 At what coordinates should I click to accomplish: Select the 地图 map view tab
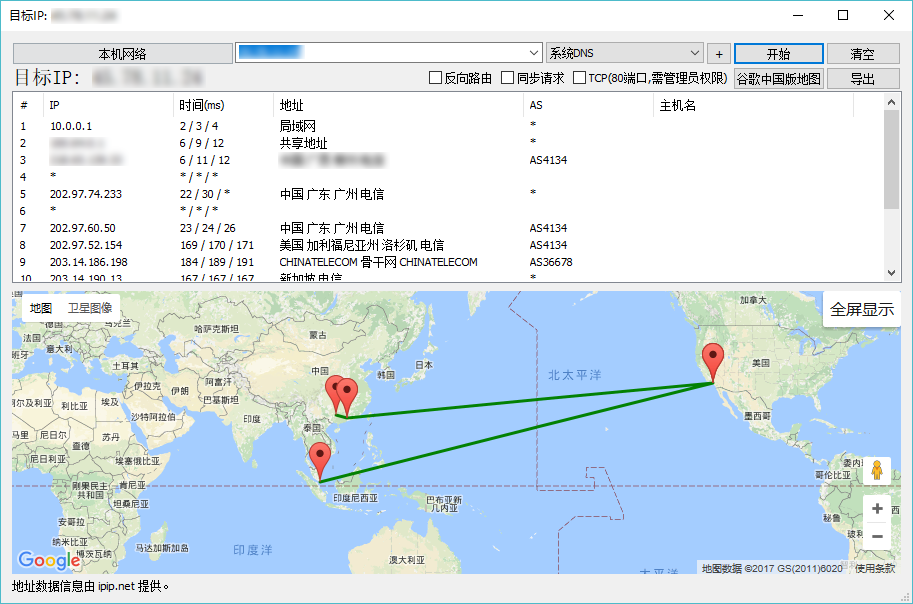pos(41,308)
